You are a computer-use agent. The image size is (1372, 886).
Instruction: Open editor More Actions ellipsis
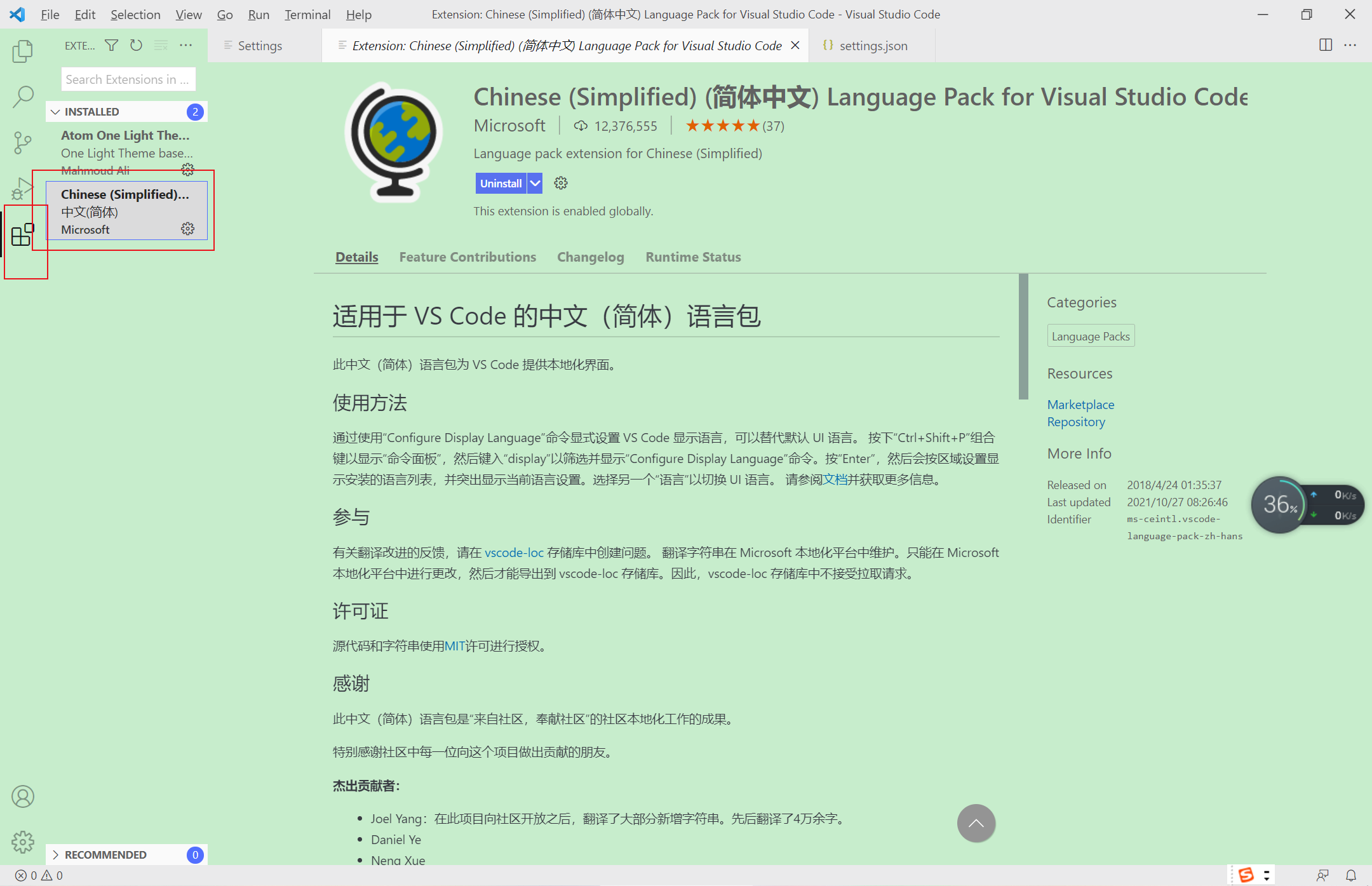[x=1350, y=45]
